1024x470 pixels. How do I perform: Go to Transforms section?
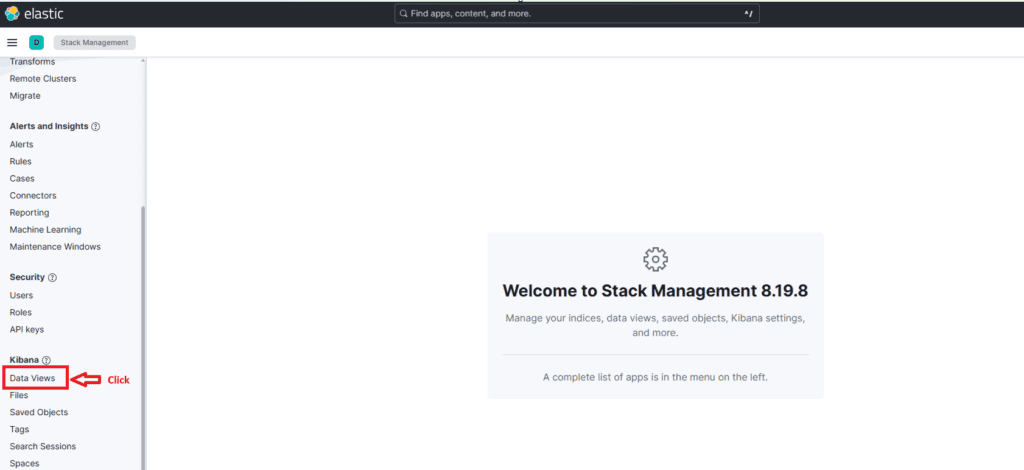[x=32, y=62]
